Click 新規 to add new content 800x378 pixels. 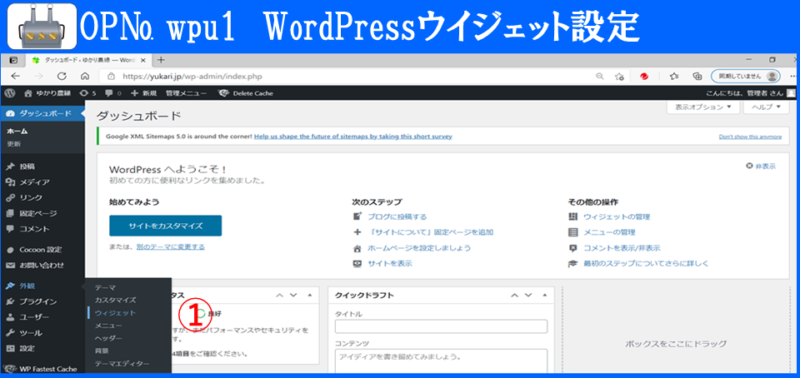pyautogui.click(x=144, y=93)
